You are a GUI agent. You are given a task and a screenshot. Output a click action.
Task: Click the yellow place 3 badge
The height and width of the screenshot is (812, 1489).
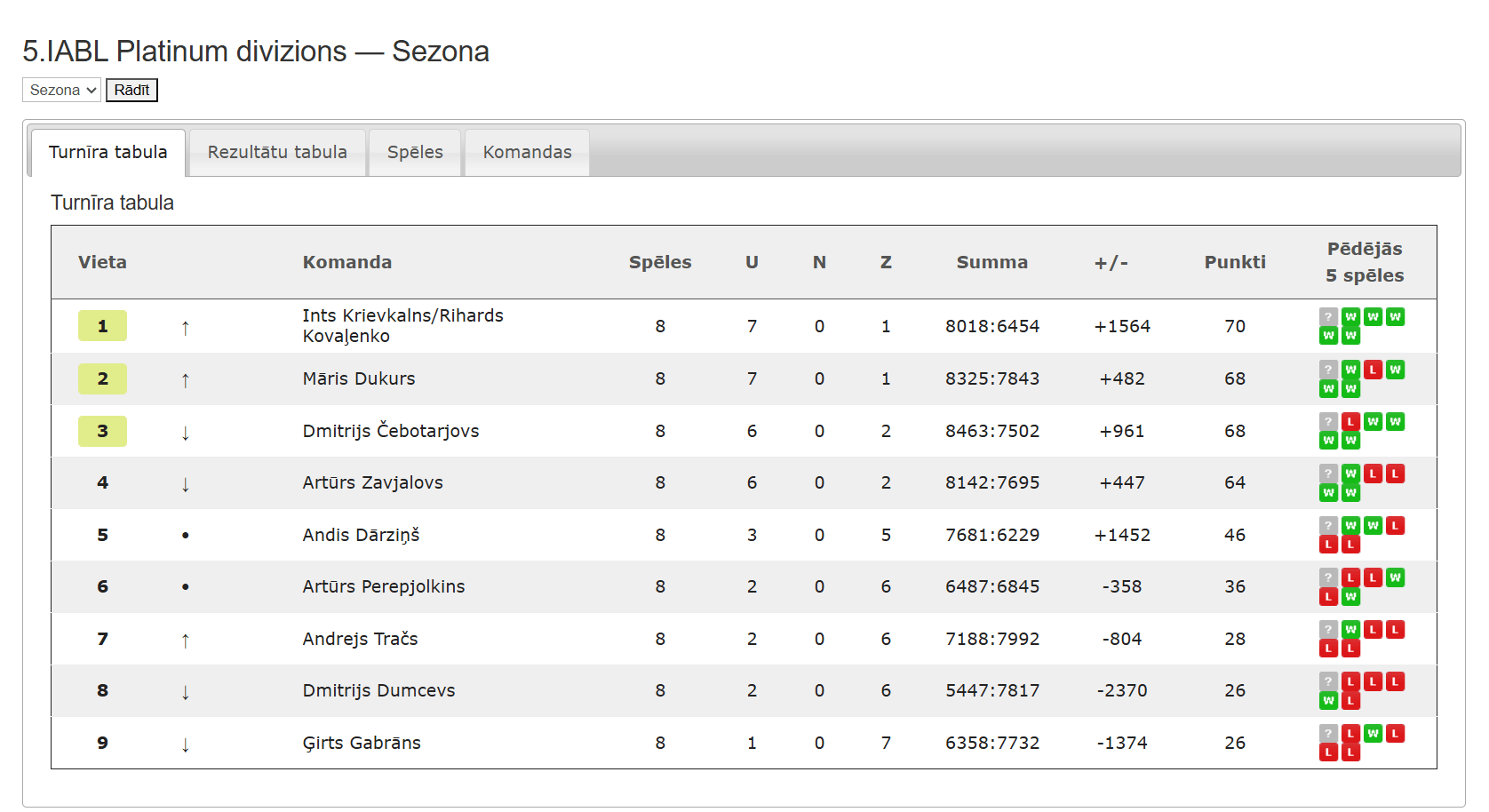(x=102, y=431)
